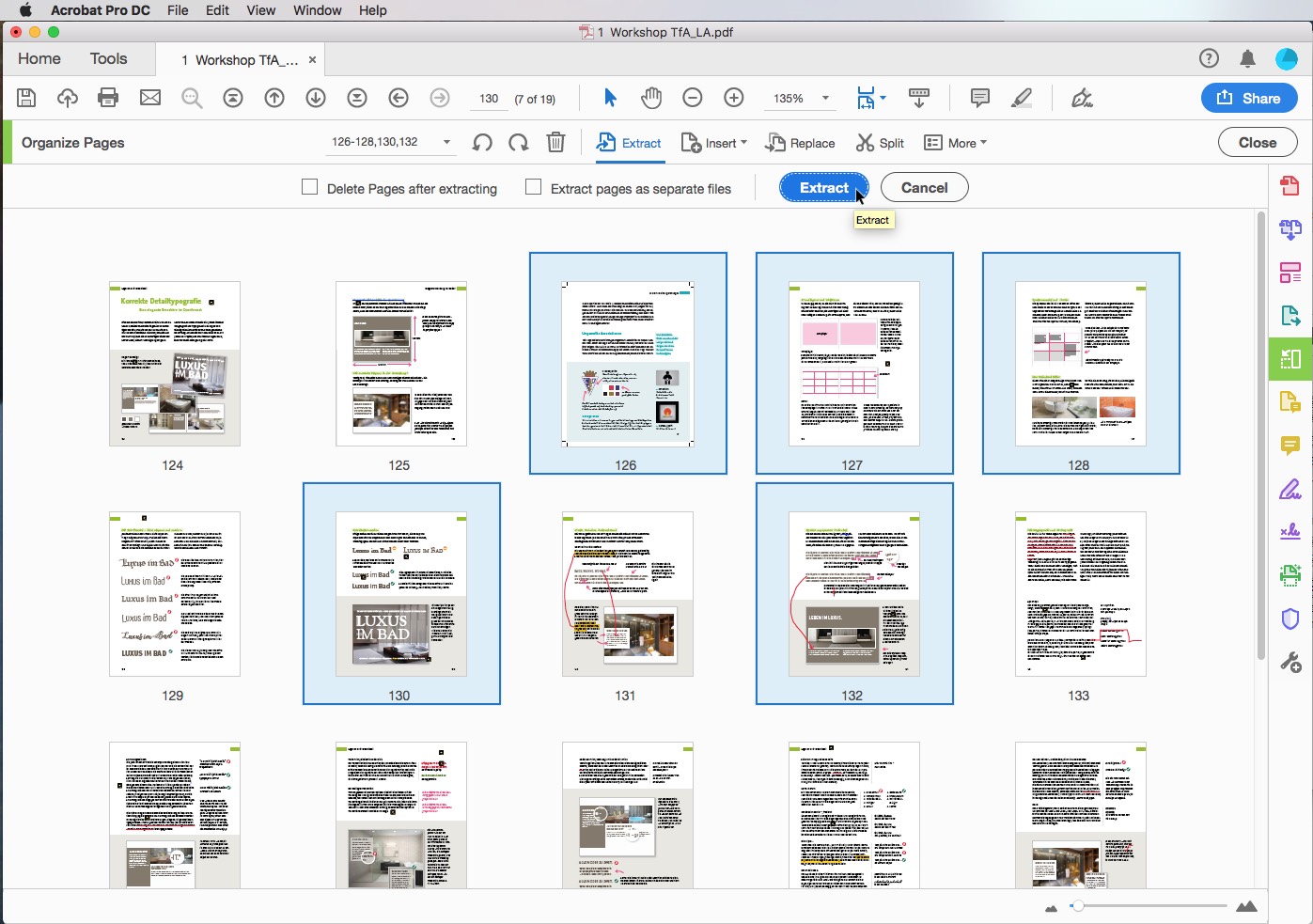This screenshot has width=1313, height=924.
Task: Expand the Insert dropdown menu
Action: pos(714,143)
